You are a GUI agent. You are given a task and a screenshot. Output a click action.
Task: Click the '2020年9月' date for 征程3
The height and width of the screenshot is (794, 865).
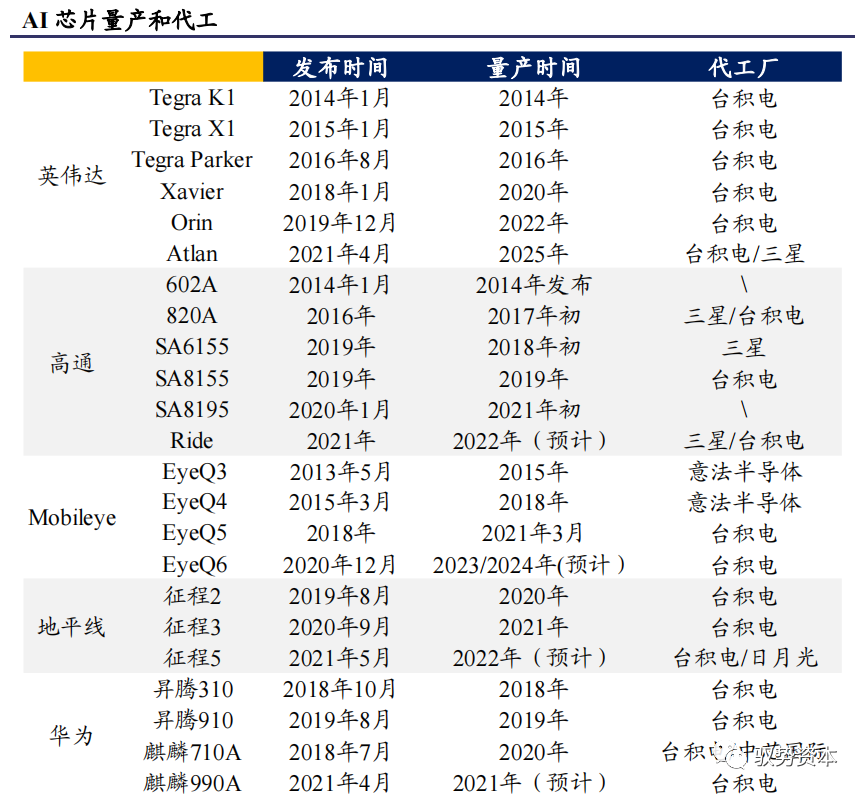coord(340,627)
